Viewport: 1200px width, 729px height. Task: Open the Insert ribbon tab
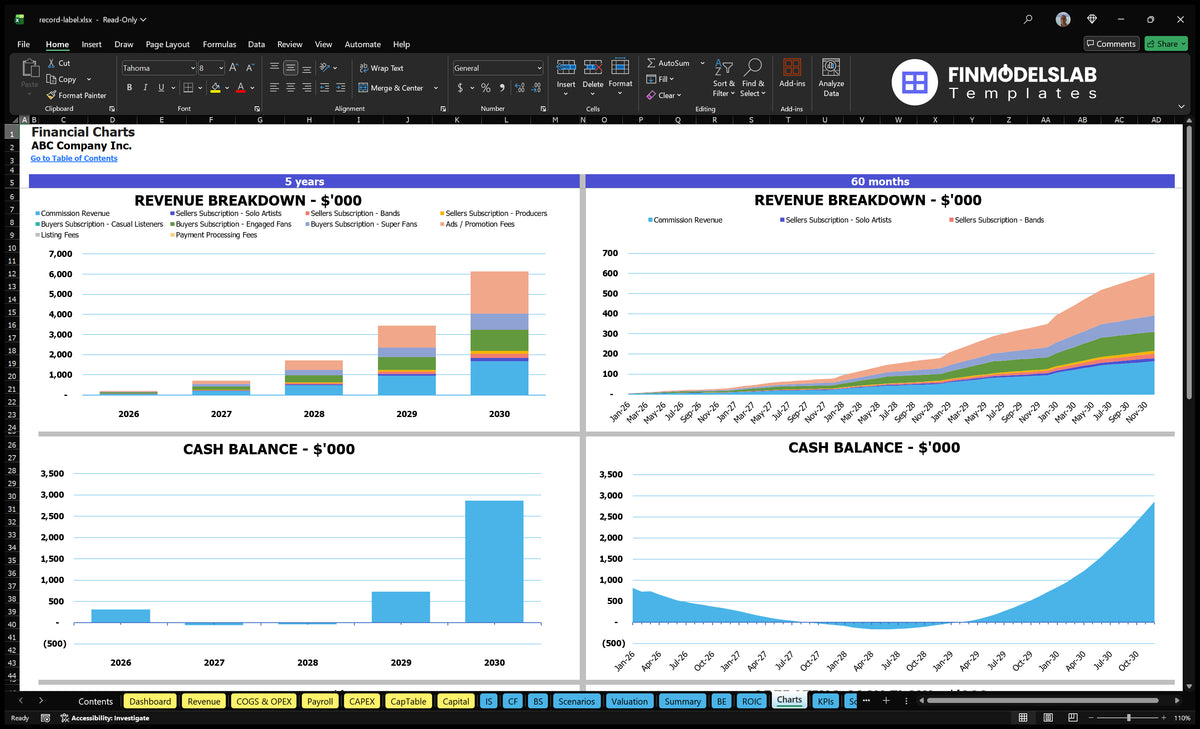tap(91, 44)
